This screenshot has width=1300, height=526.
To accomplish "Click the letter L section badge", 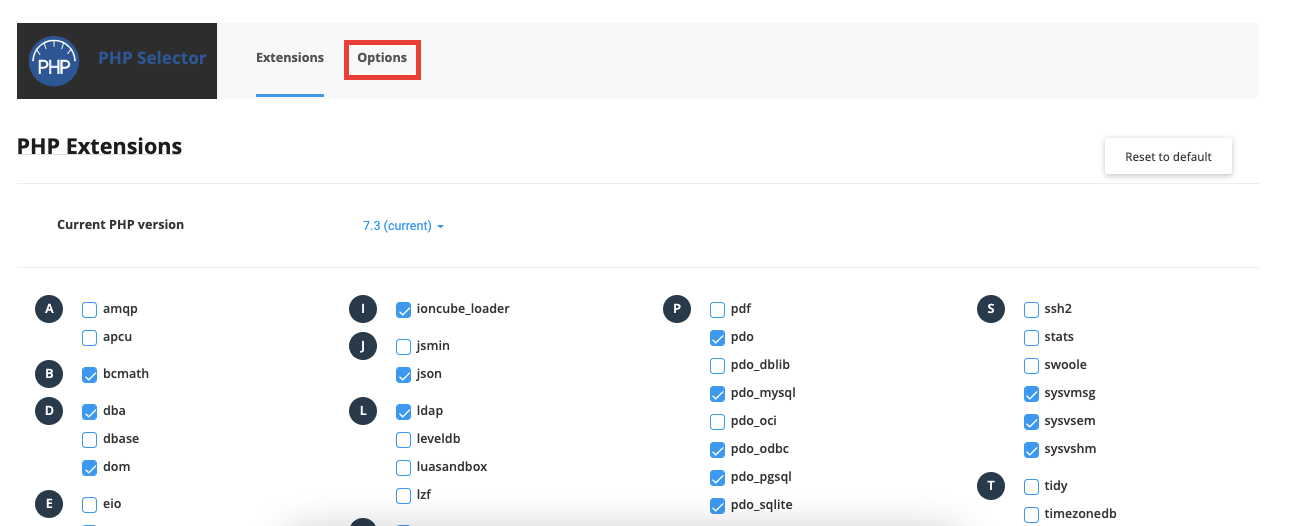I will pyautogui.click(x=362, y=411).
